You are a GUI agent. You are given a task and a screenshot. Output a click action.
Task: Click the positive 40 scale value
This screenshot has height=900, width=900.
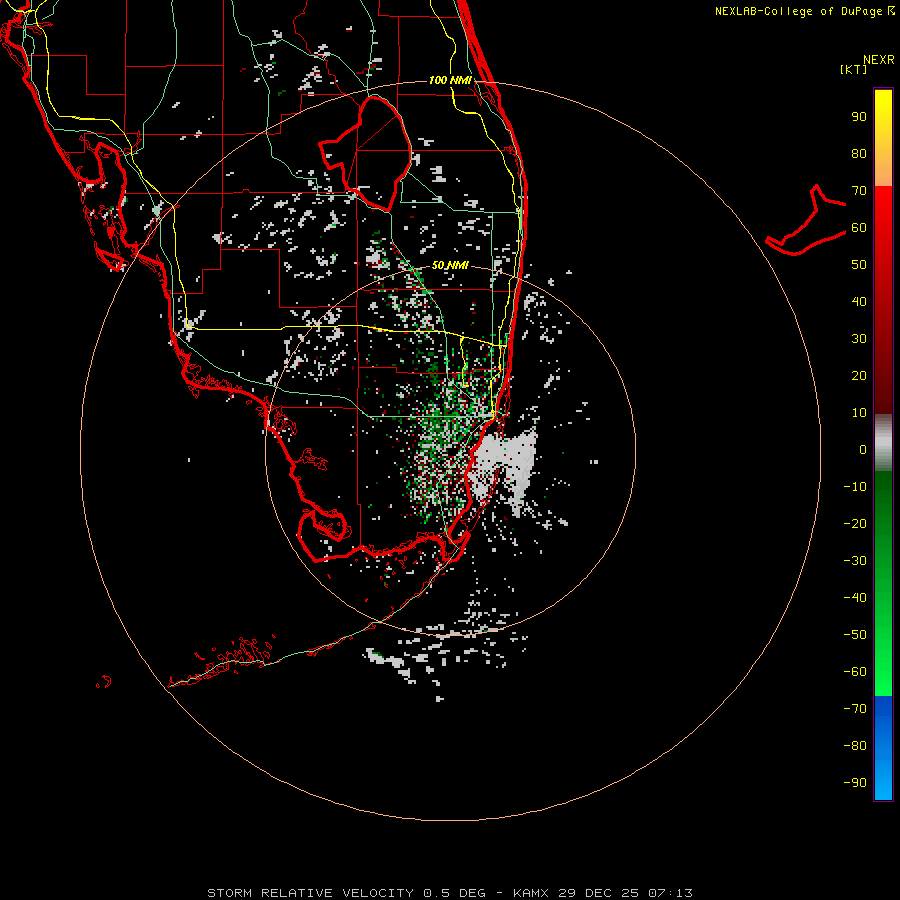[859, 302]
